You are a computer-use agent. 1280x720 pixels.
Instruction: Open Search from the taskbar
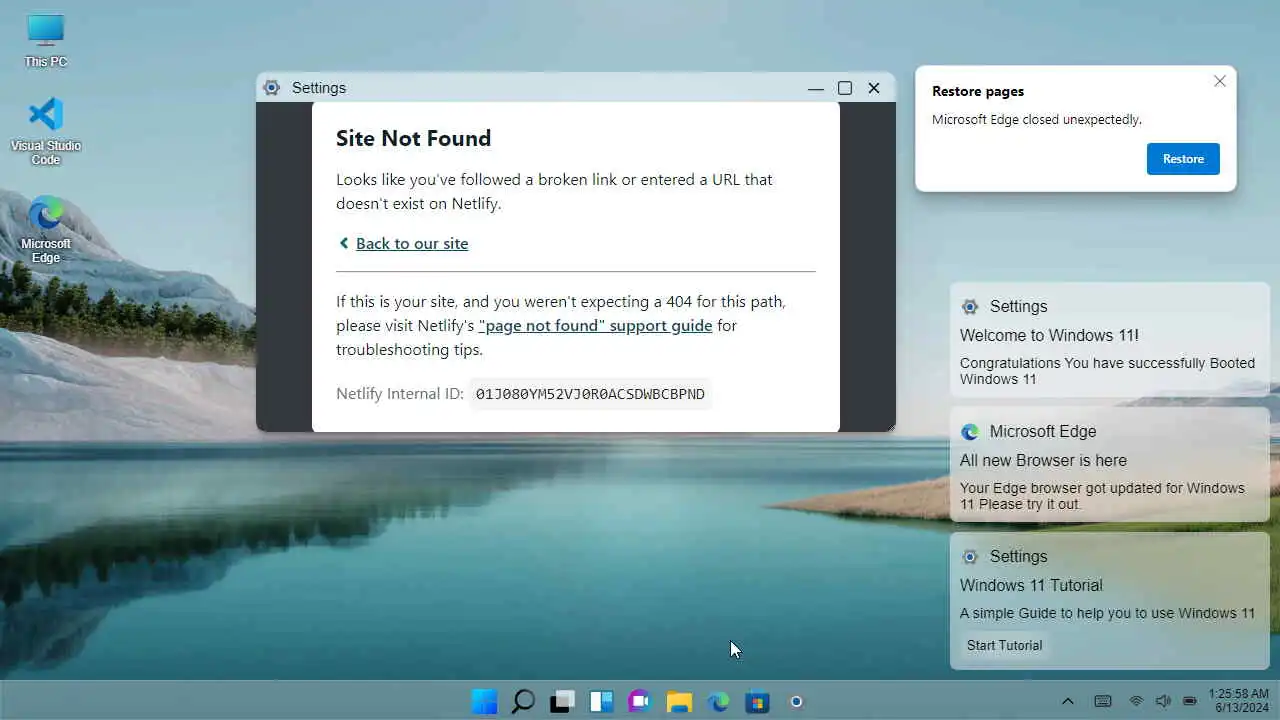click(x=523, y=701)
